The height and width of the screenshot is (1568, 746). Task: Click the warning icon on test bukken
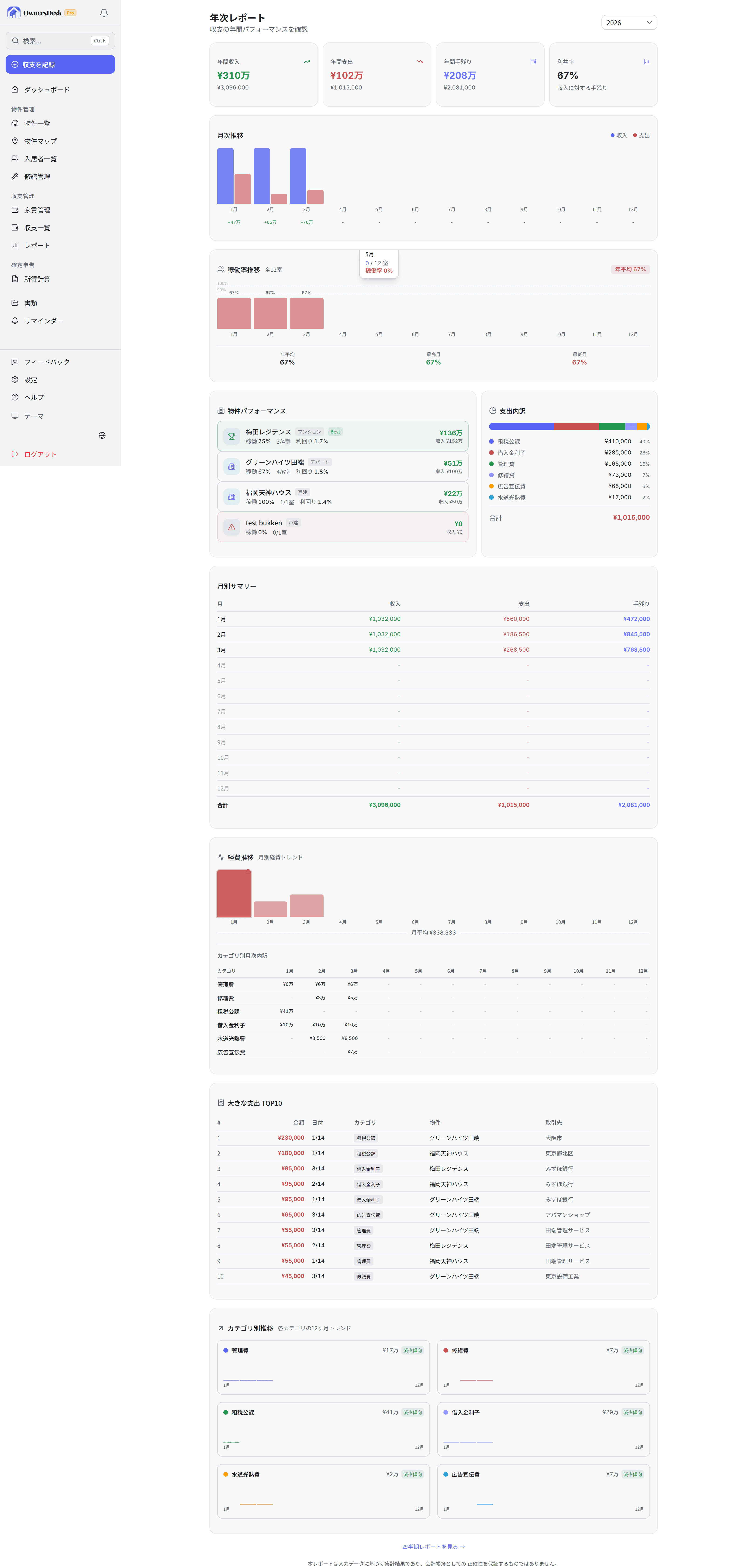[x=231, y=527]
